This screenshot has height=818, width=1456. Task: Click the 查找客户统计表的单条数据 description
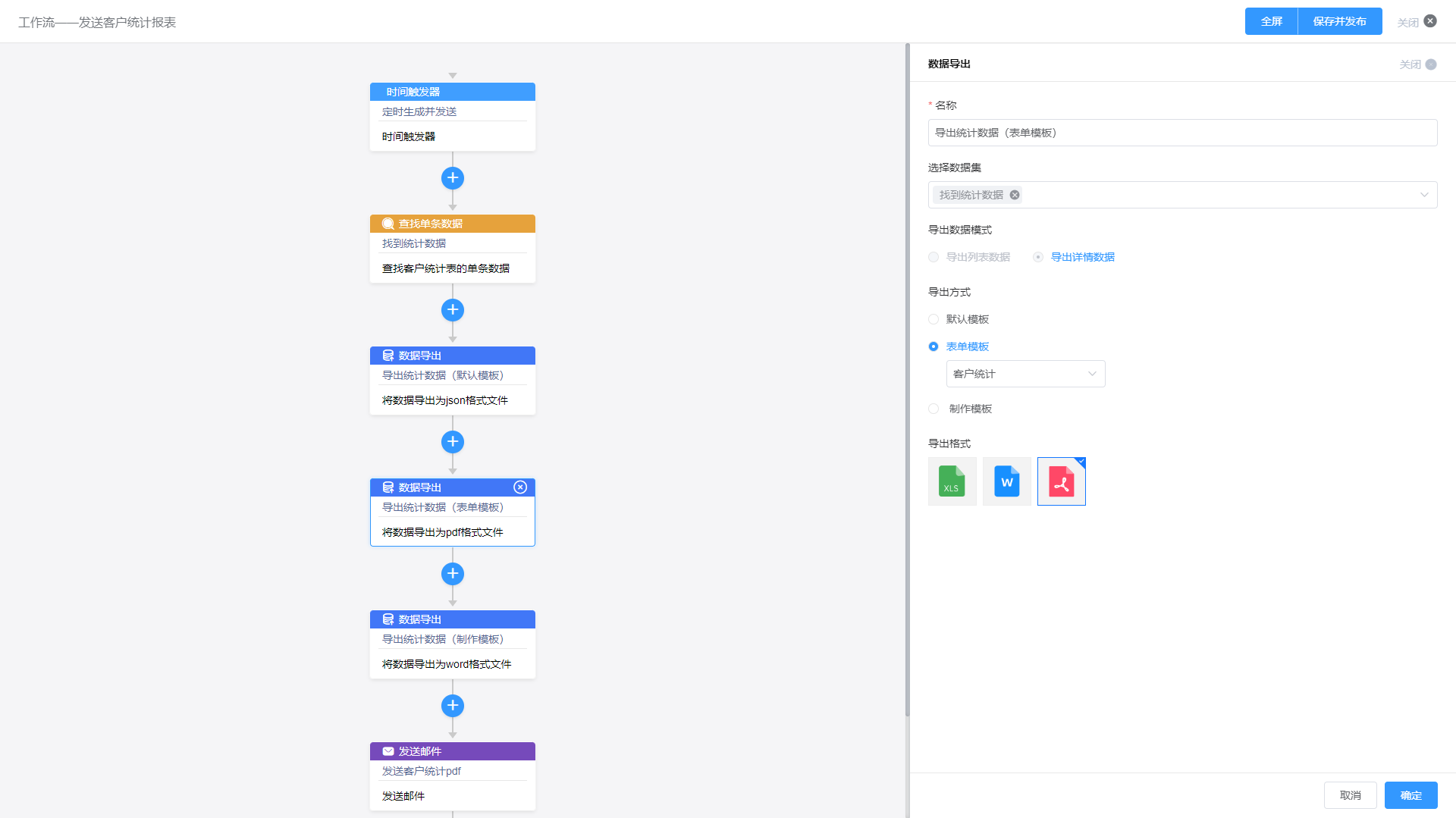446,268
